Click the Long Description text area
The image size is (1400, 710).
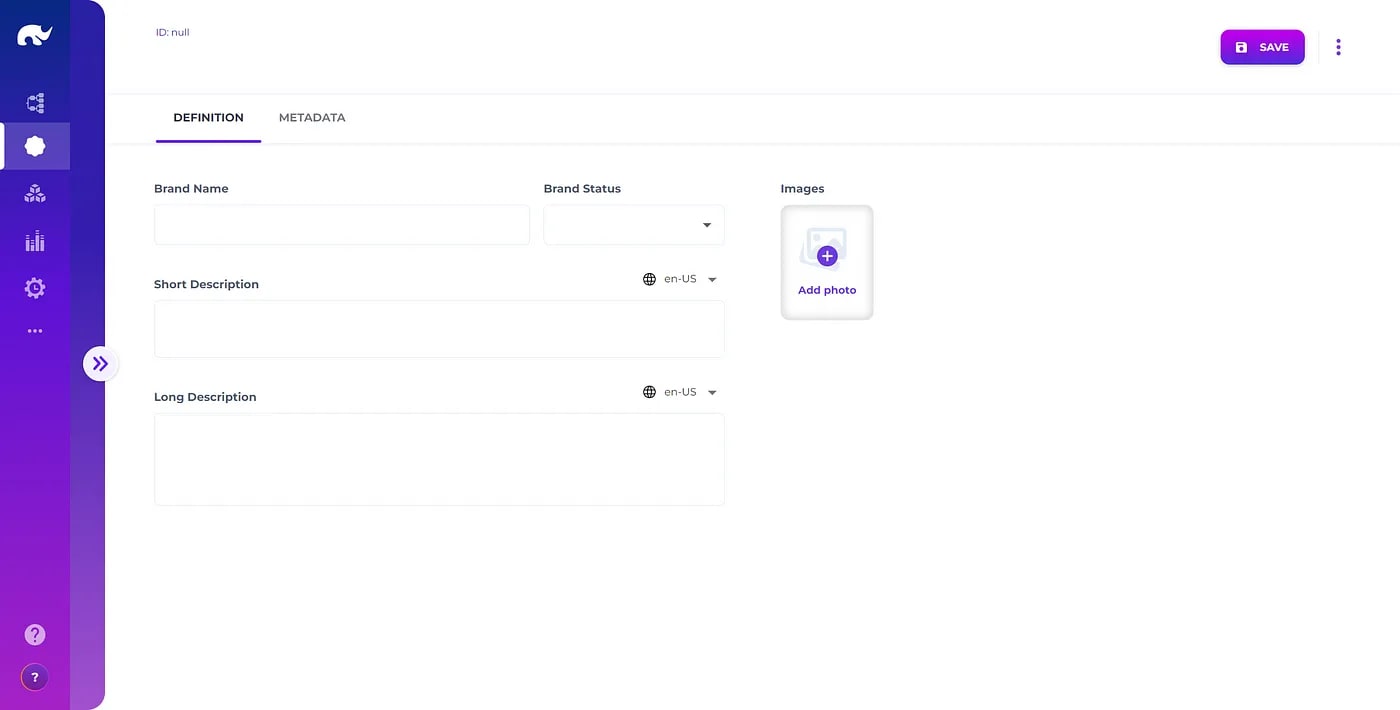[x=439, y=459]
